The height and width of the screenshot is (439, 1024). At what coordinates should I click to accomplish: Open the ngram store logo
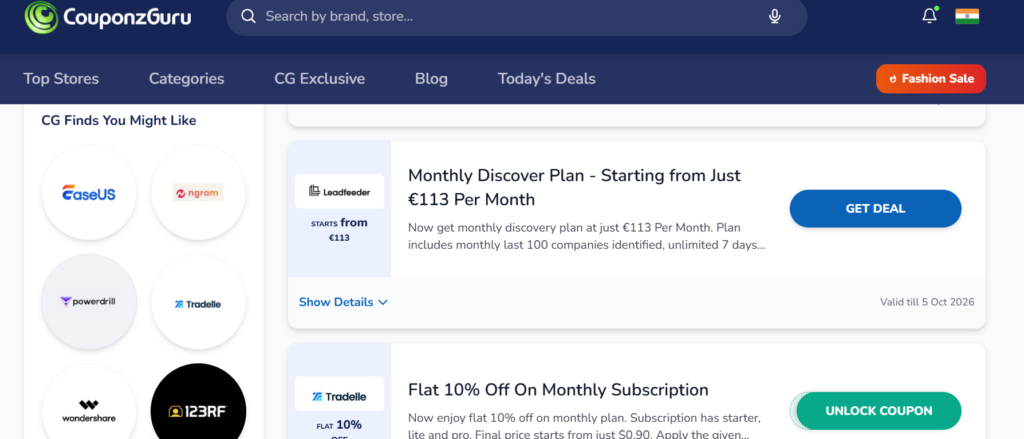(199, 193)
